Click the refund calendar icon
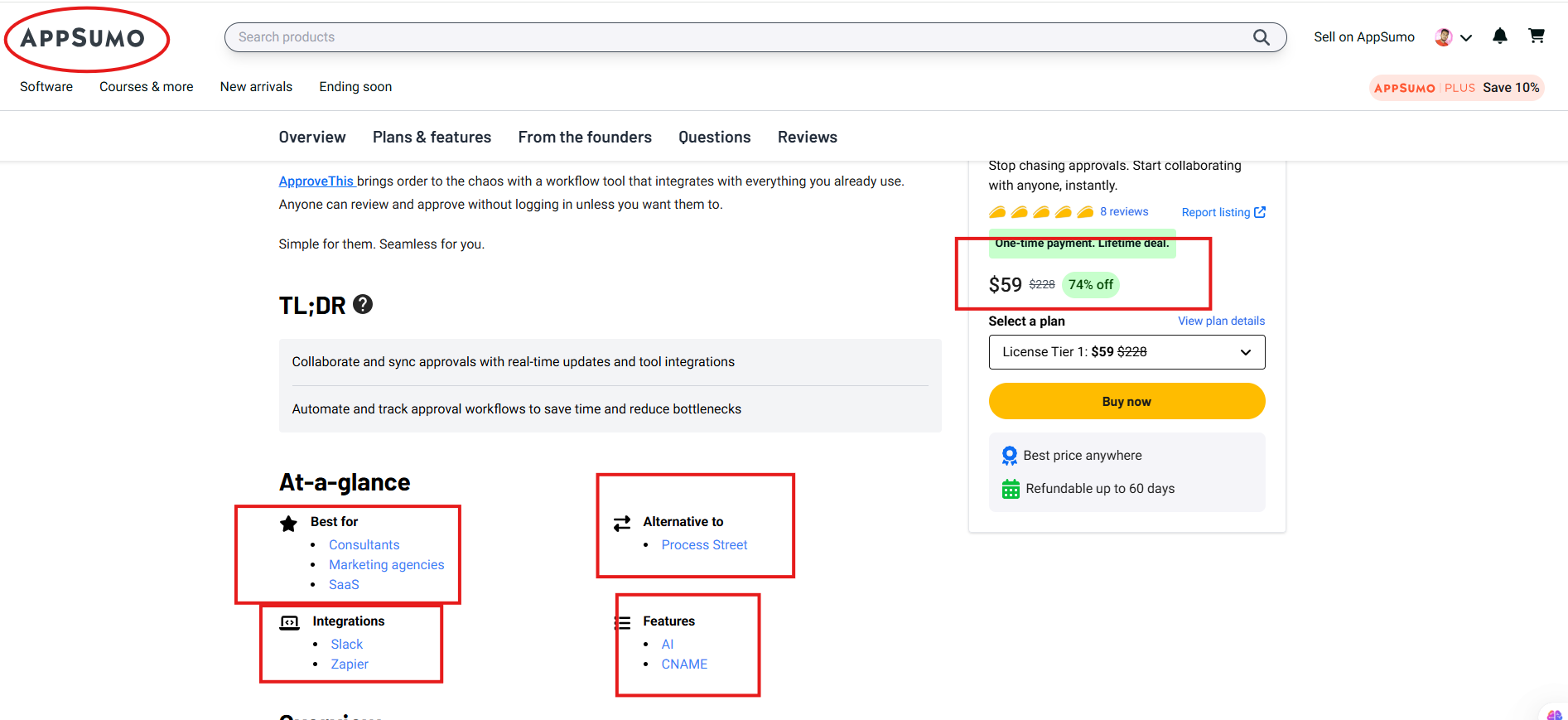This screenshot has height=720, width=1568. point(1011,489)
